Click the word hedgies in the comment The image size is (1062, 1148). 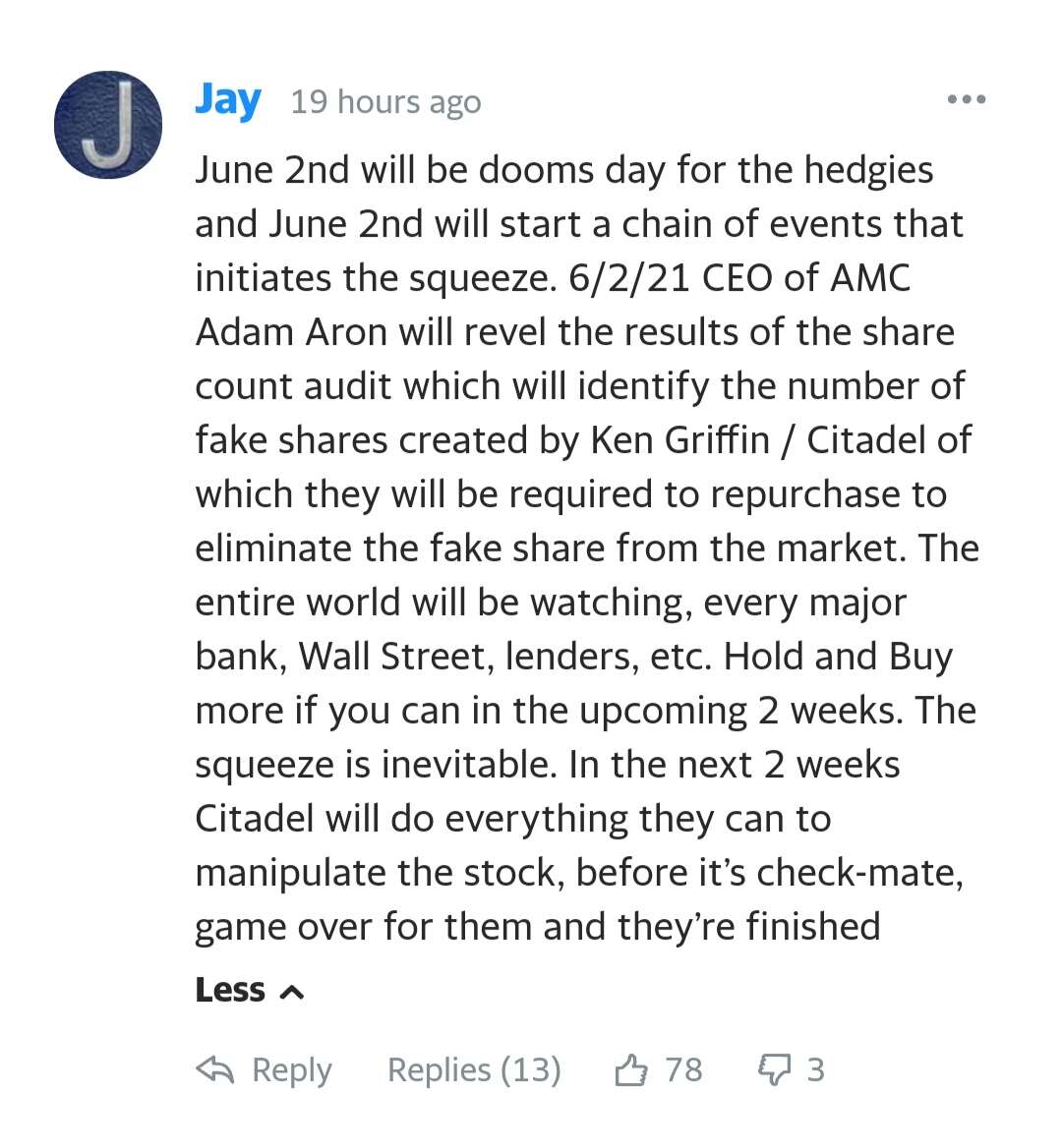(868, 171)
